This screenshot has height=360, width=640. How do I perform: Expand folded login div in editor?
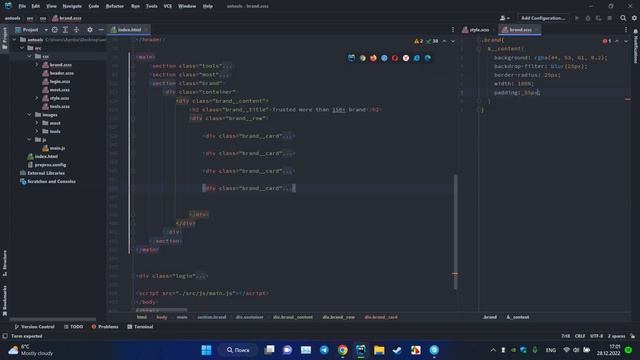click(x=202, y=276)
